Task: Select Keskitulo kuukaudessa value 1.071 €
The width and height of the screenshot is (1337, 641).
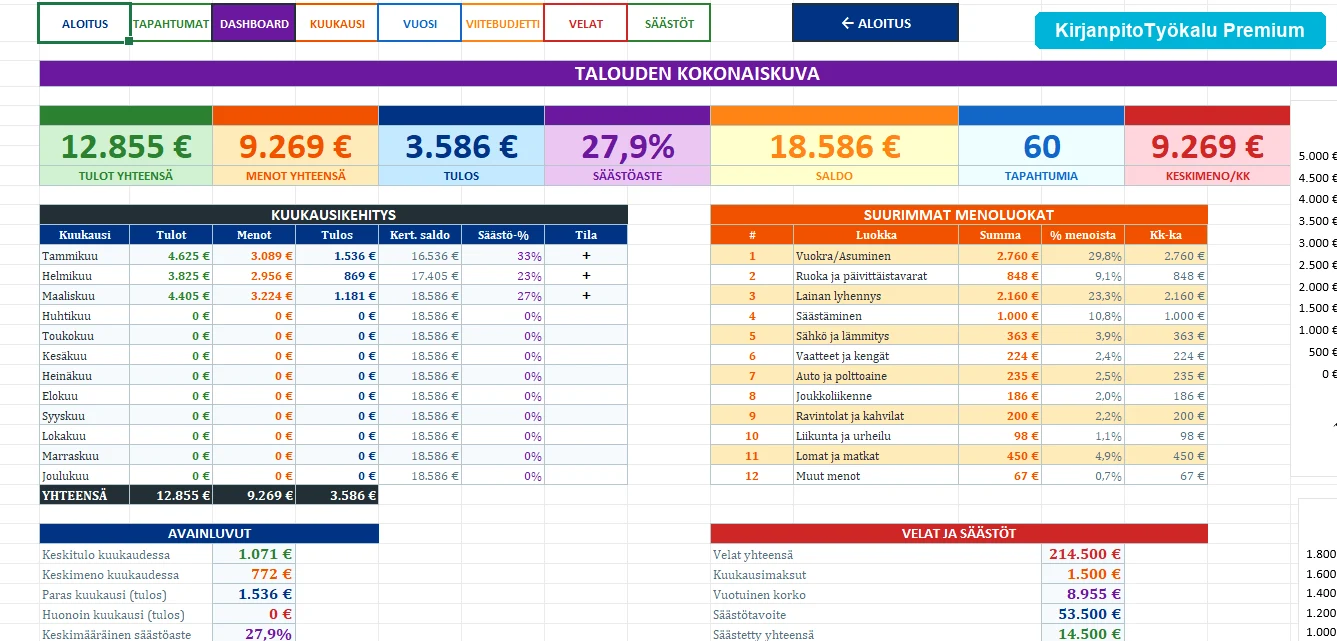Action: [x=254, y=553]
